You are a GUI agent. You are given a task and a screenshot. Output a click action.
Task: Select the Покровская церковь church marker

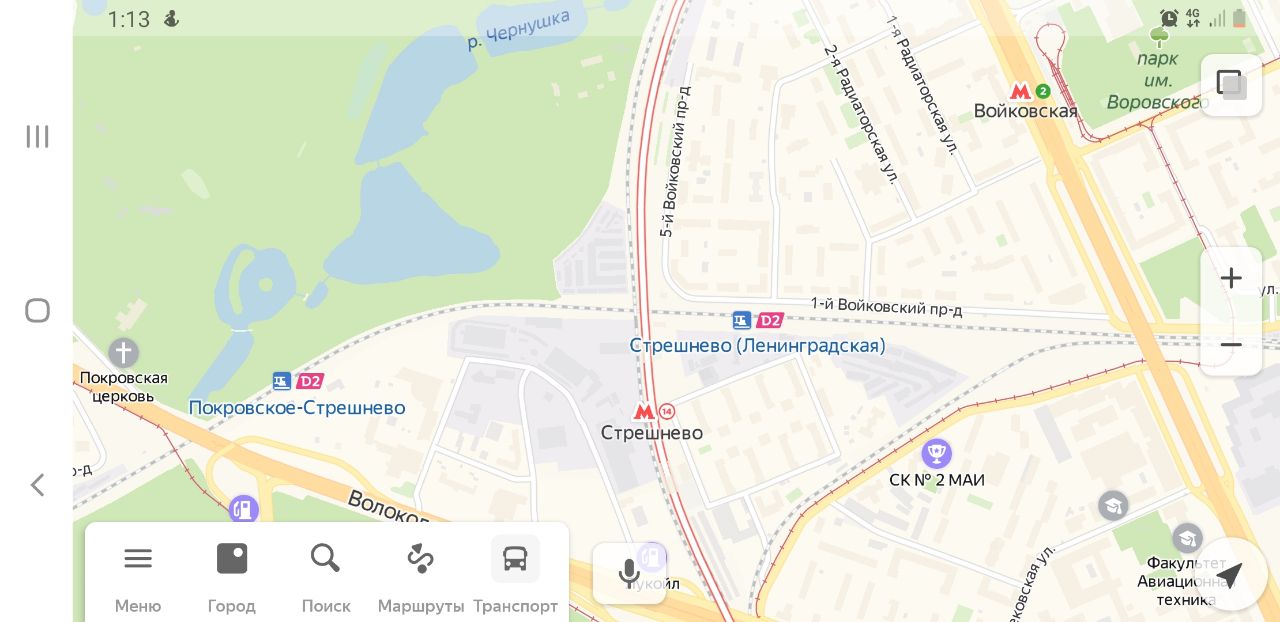tap(123, 353)
